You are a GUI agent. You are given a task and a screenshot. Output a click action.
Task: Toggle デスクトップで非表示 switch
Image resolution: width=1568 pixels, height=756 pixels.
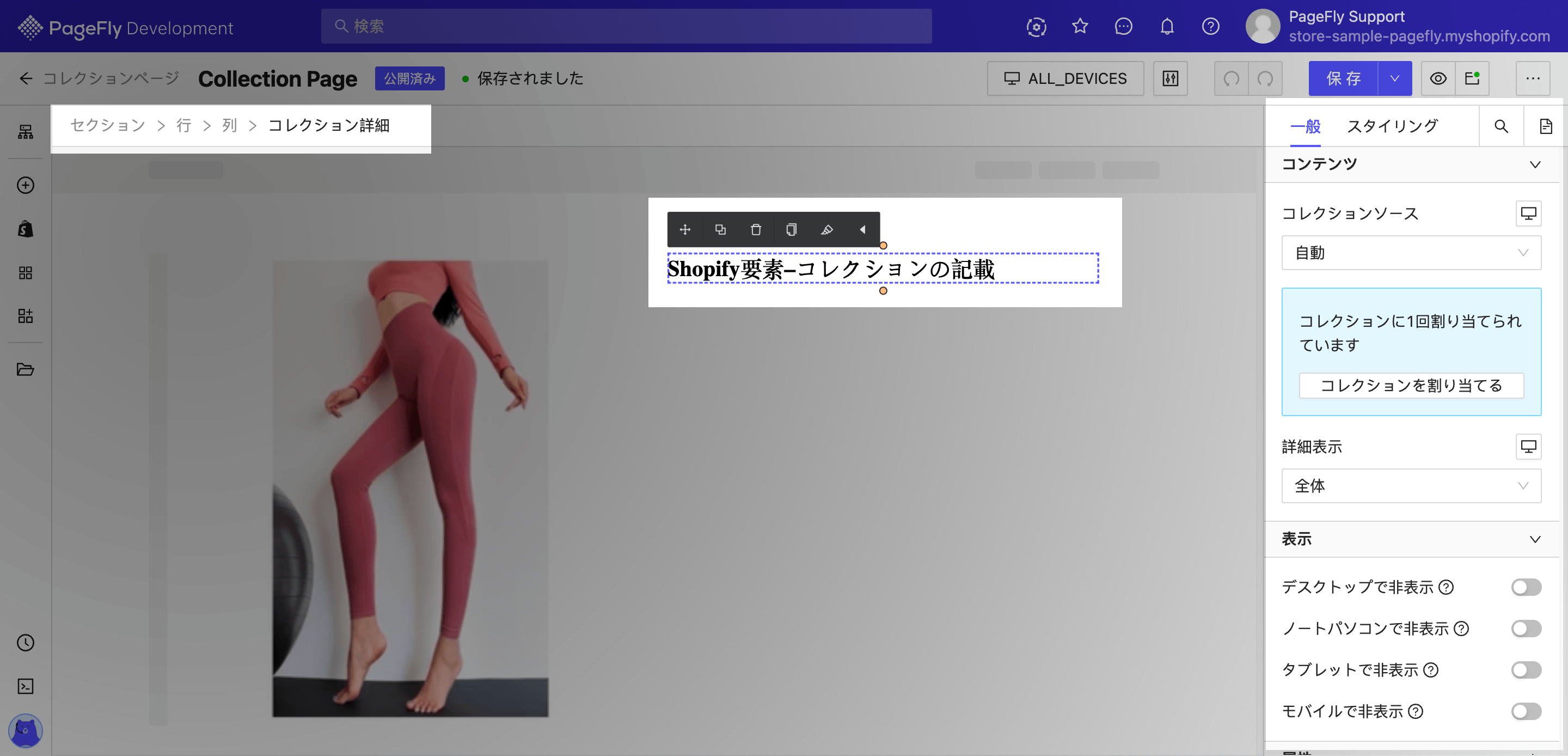[x=1526, y=587]
